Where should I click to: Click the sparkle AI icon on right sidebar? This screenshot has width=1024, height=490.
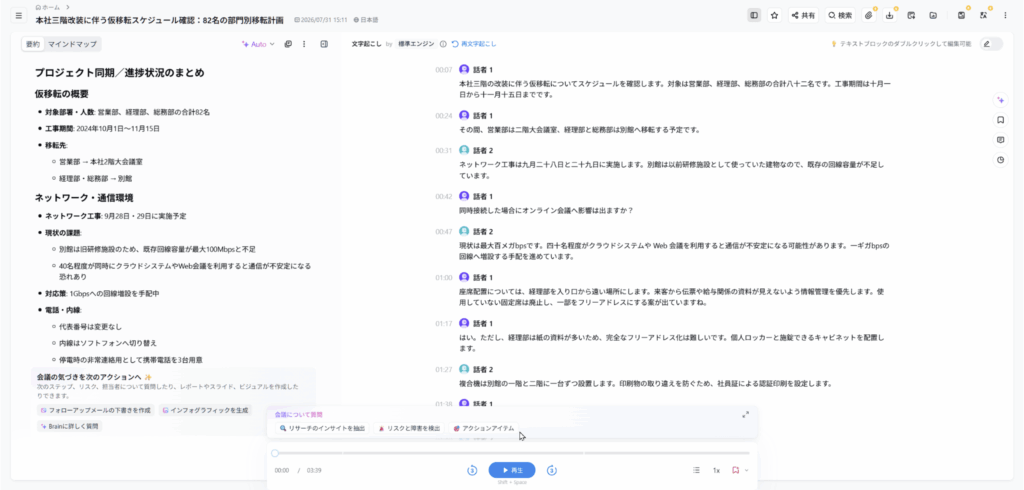(x=1000, y=100)
